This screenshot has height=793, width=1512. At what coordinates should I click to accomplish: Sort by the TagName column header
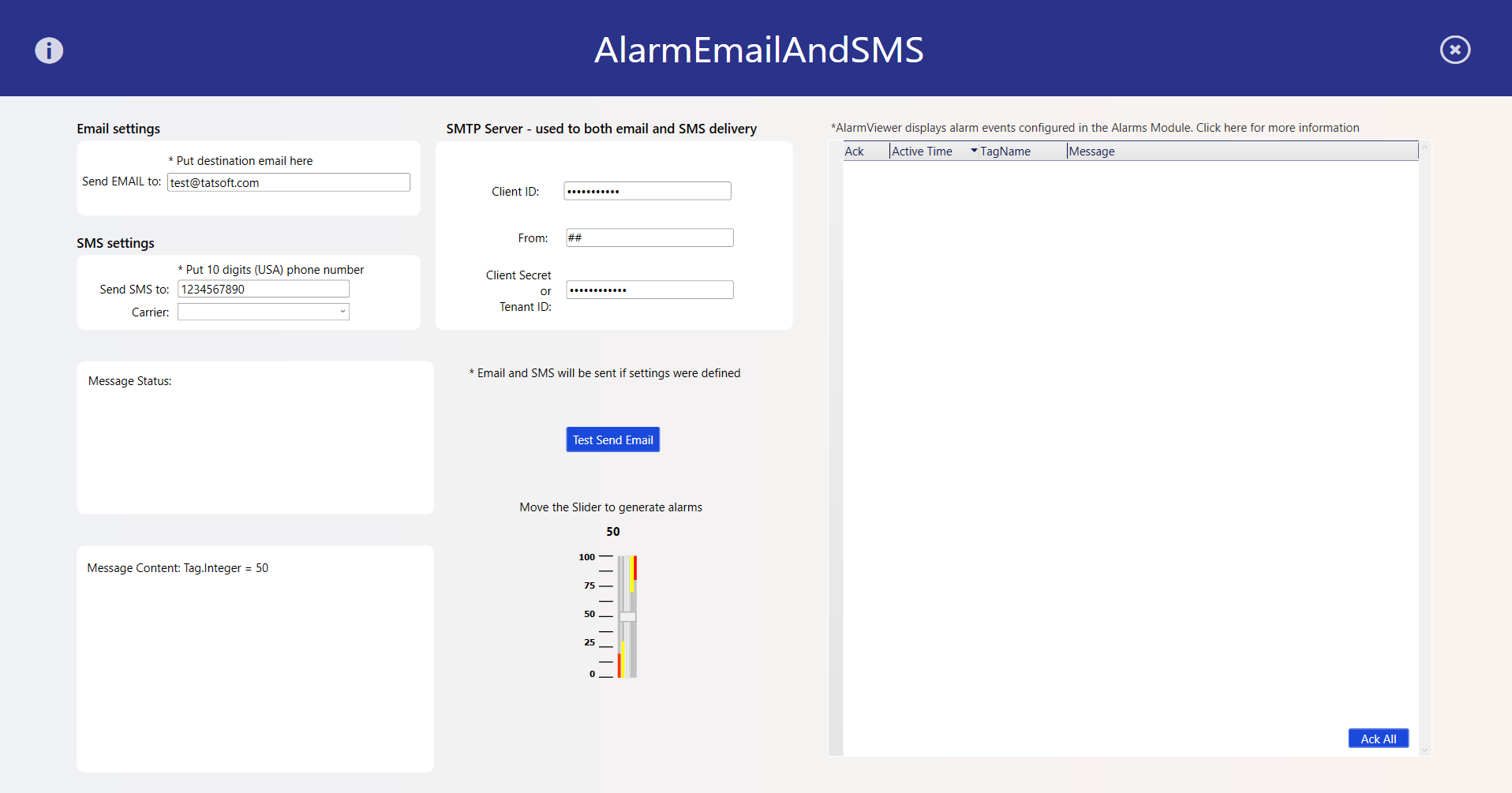click(1005, 151)
